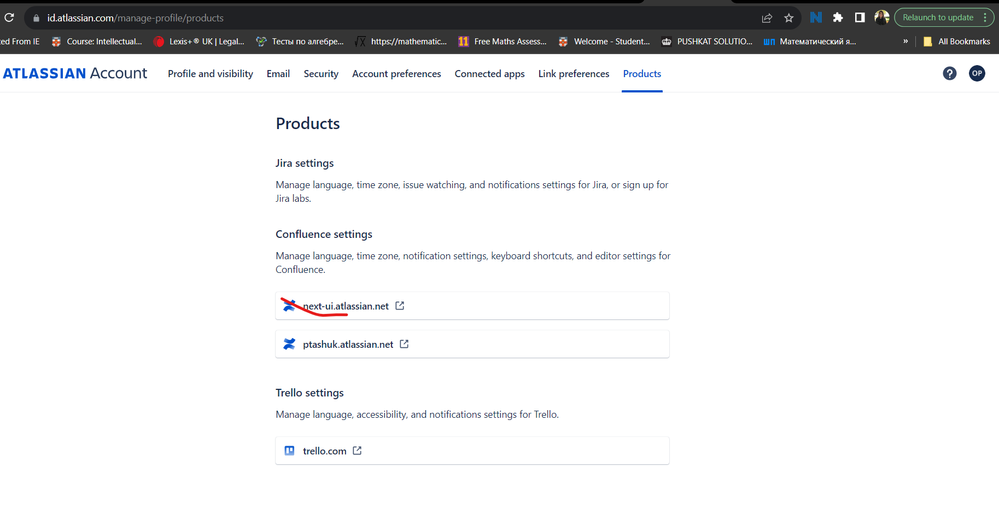Click the external link icon beside trello.com
The height and width of the screenshot is (525, 999).
point(357,450)
